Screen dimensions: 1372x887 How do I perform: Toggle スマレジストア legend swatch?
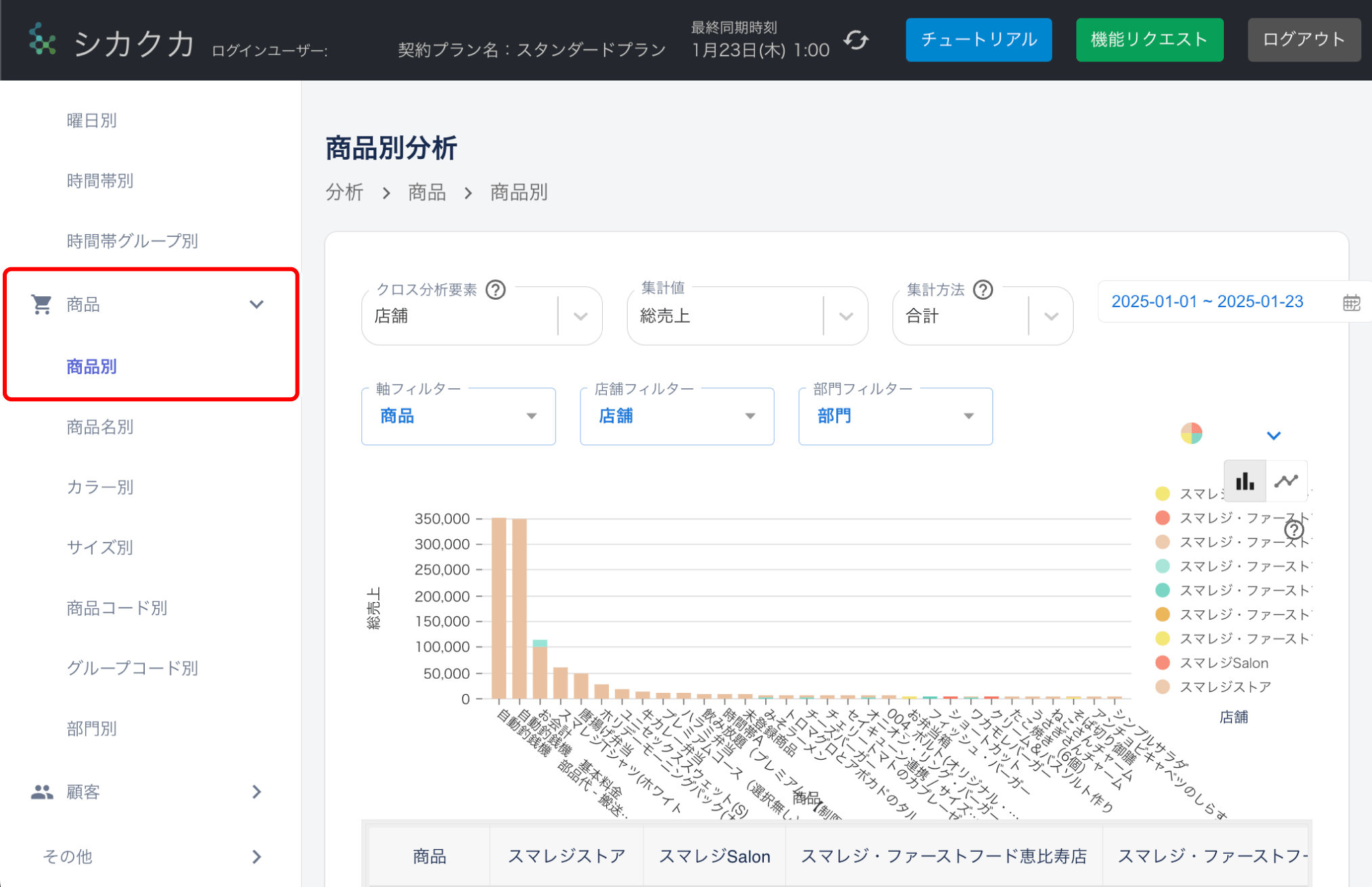pos(1163,687)
